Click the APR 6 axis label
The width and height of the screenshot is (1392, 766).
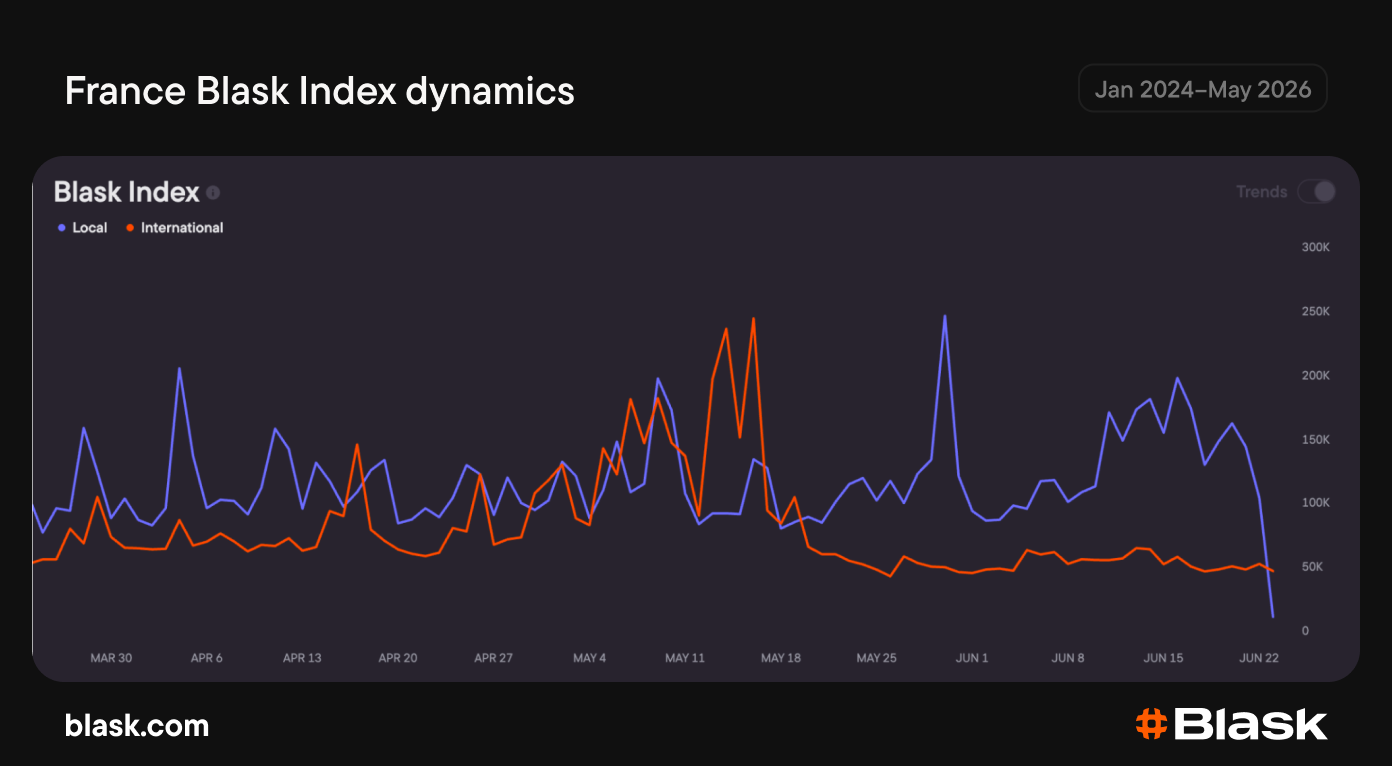pyautogui.click(x=206, y=658)
